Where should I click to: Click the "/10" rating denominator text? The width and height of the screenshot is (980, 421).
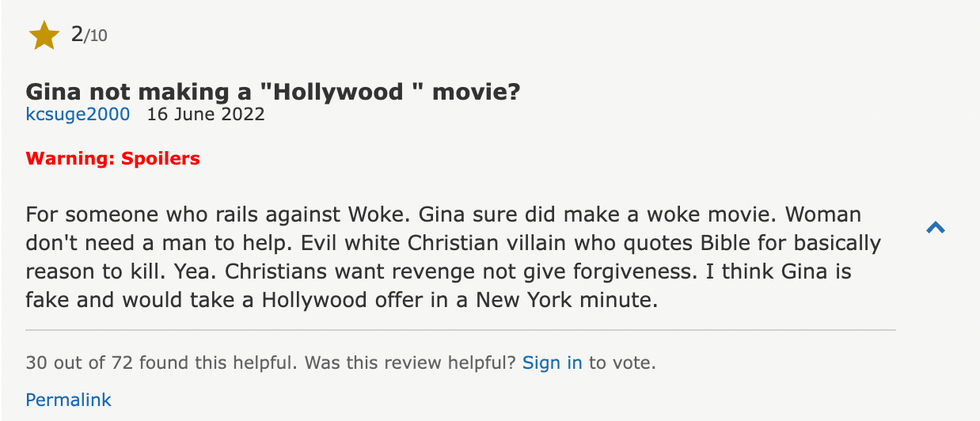96,37
